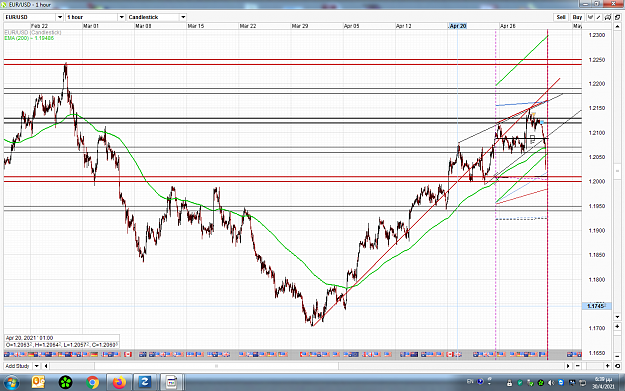Click the Apr 20 date label

point(458,26)
